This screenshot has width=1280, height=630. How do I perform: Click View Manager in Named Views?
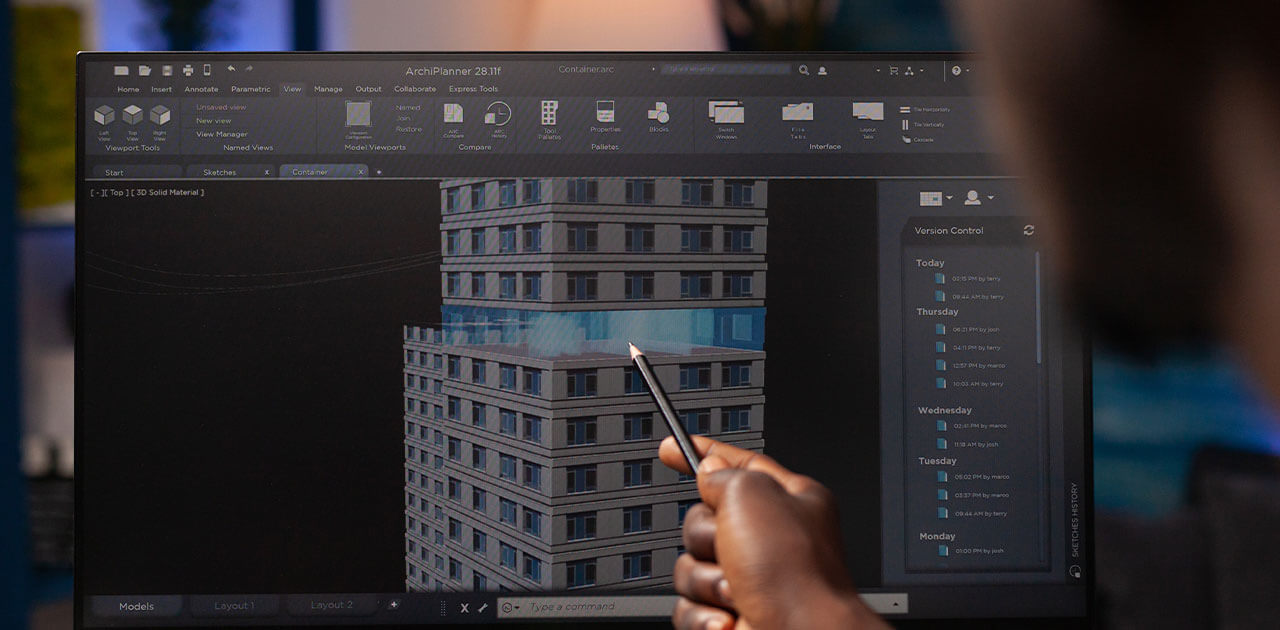(x=221, y=134)
